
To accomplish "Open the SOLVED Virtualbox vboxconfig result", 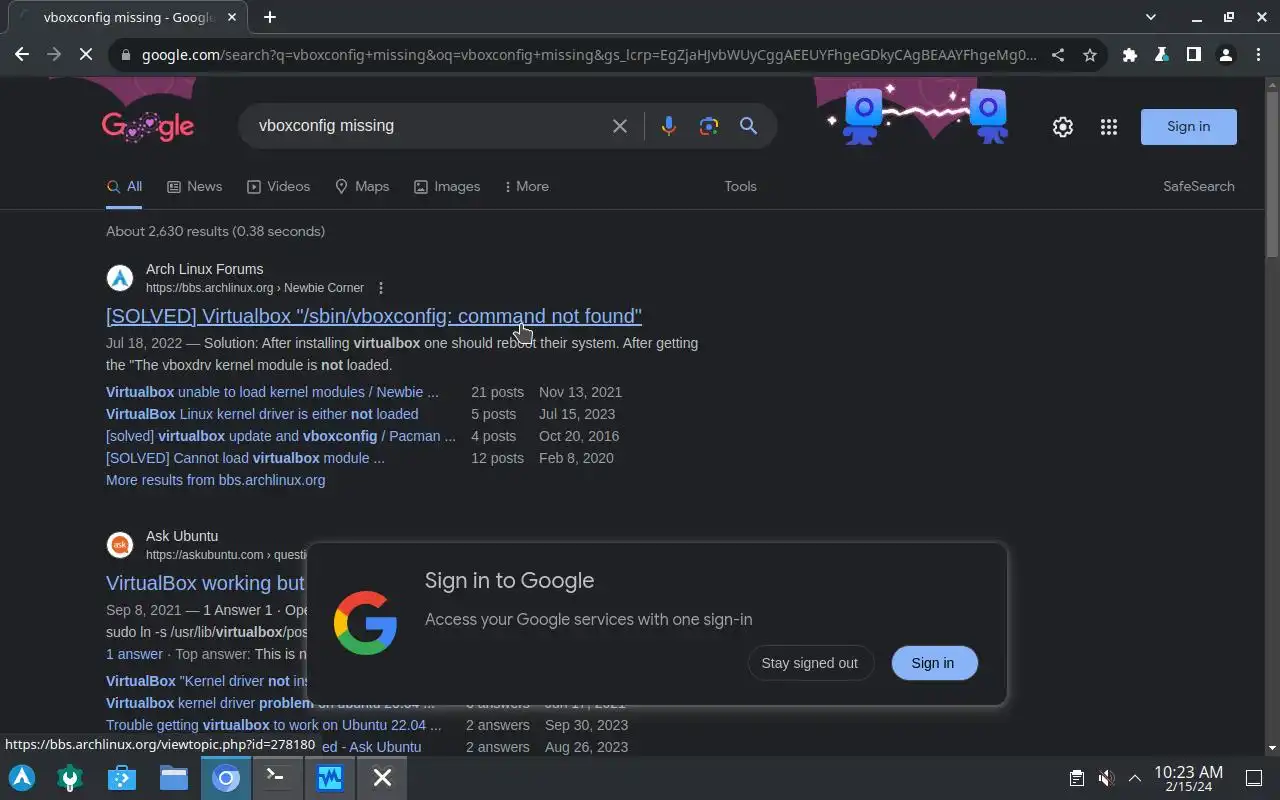I will [x=374, y=316].
